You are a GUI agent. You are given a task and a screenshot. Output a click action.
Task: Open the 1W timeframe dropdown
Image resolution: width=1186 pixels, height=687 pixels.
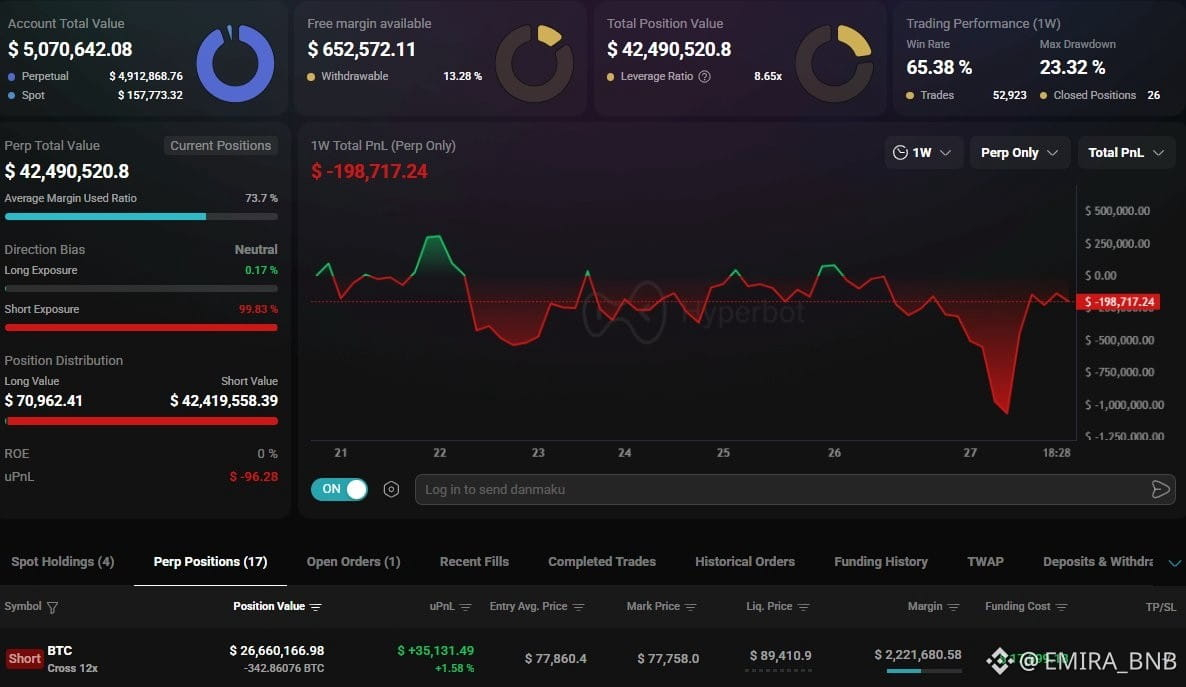[x=922, y=153]
